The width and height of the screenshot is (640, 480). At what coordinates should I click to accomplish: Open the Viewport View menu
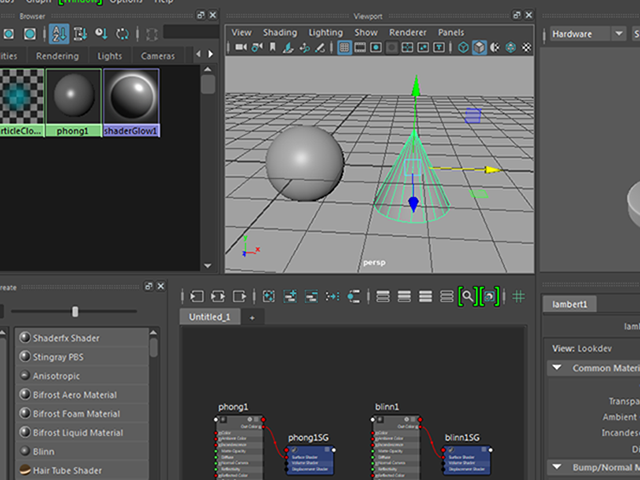click(x=242, y=32)
